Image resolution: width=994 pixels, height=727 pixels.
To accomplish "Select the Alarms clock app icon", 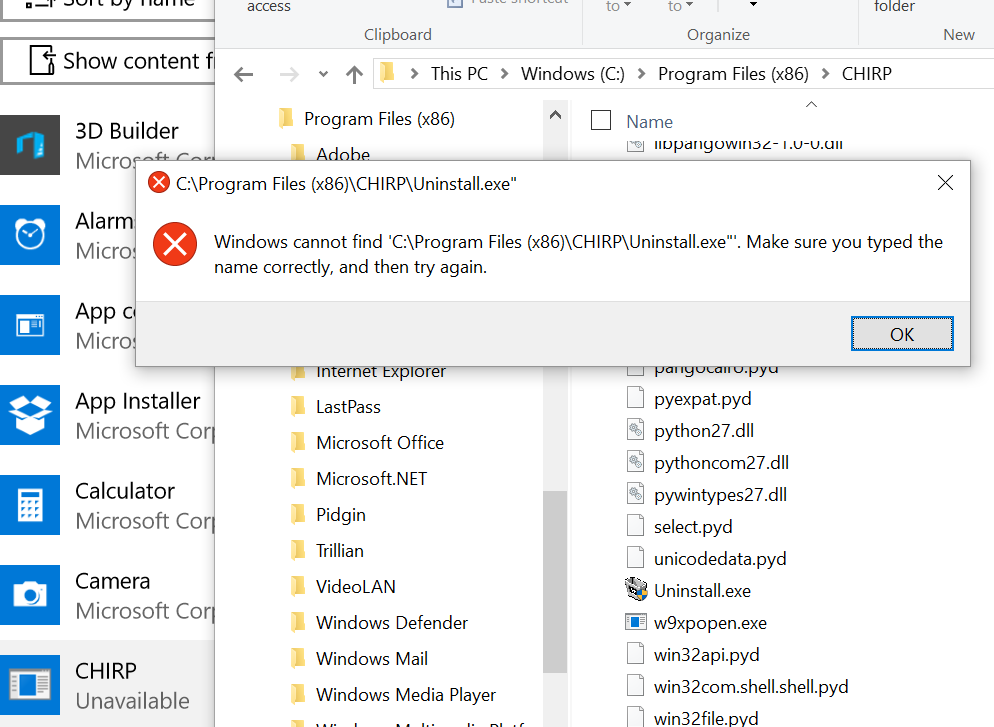I will tap(30, 235).
